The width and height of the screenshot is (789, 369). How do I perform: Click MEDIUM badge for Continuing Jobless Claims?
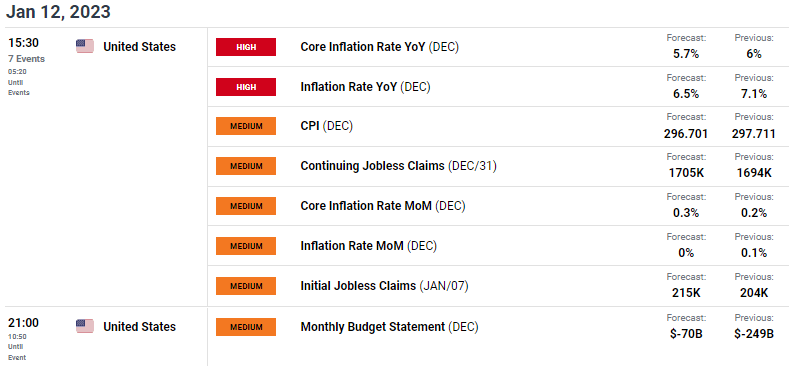[246, 166]
